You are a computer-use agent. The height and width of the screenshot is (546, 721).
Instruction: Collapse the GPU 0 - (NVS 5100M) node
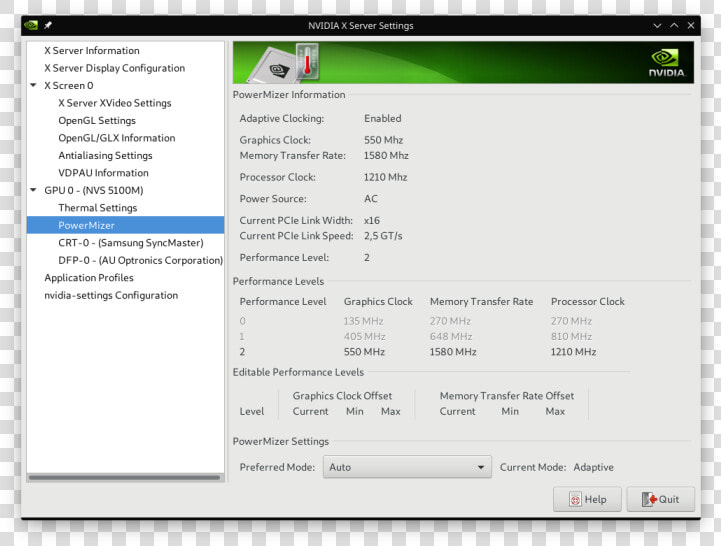click(x=33, y=190)
